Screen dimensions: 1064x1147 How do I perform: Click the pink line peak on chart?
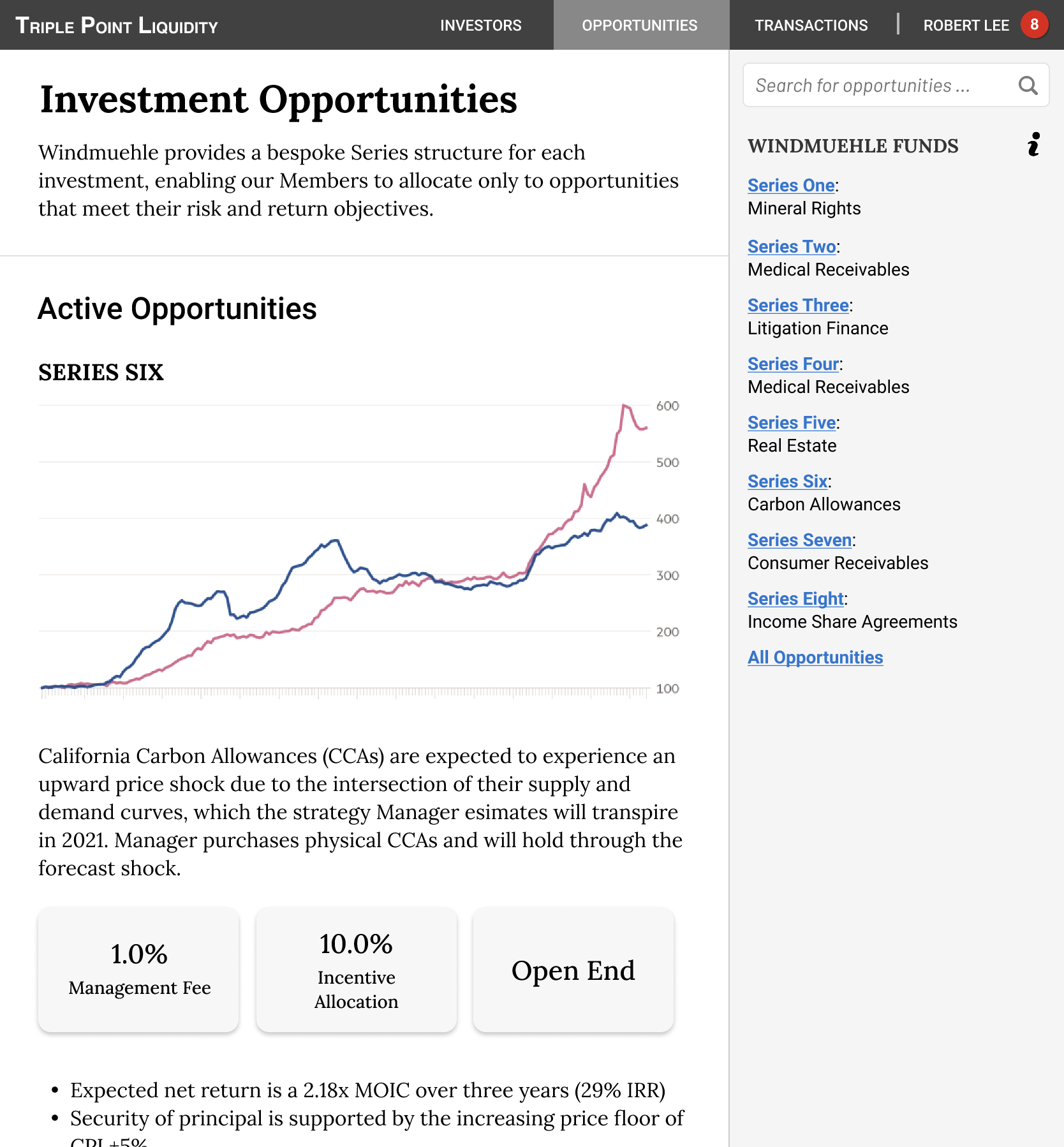tap(624, 405)
